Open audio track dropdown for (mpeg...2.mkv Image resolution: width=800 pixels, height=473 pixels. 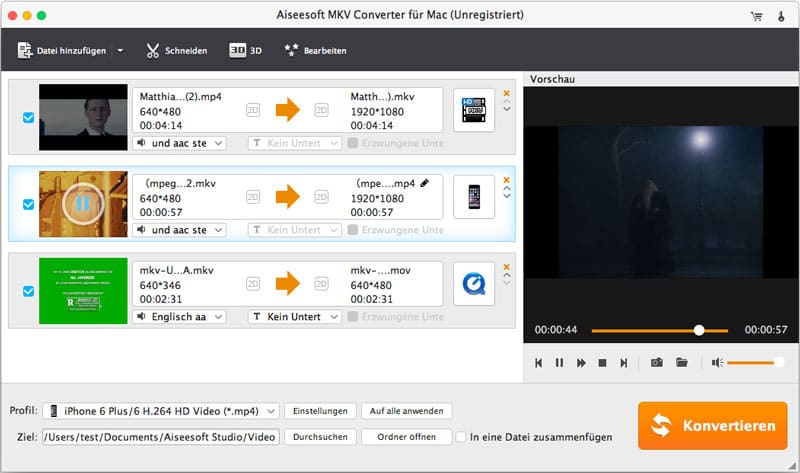179,230
